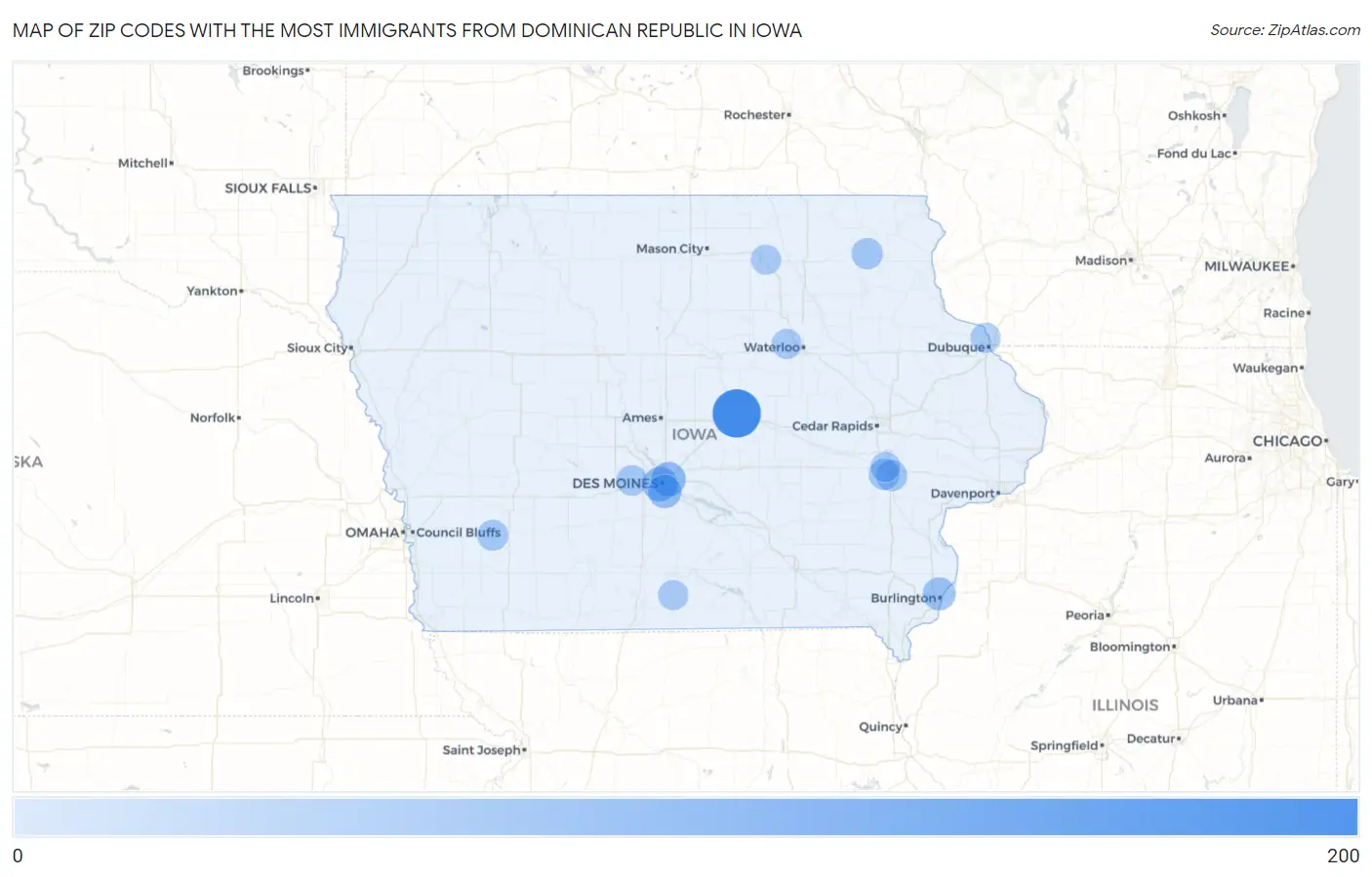Click the Source: ZipAtlas.com text
Image resolution: width=1372 pixels, height=877 pixels.
(x=1285, y=30)
